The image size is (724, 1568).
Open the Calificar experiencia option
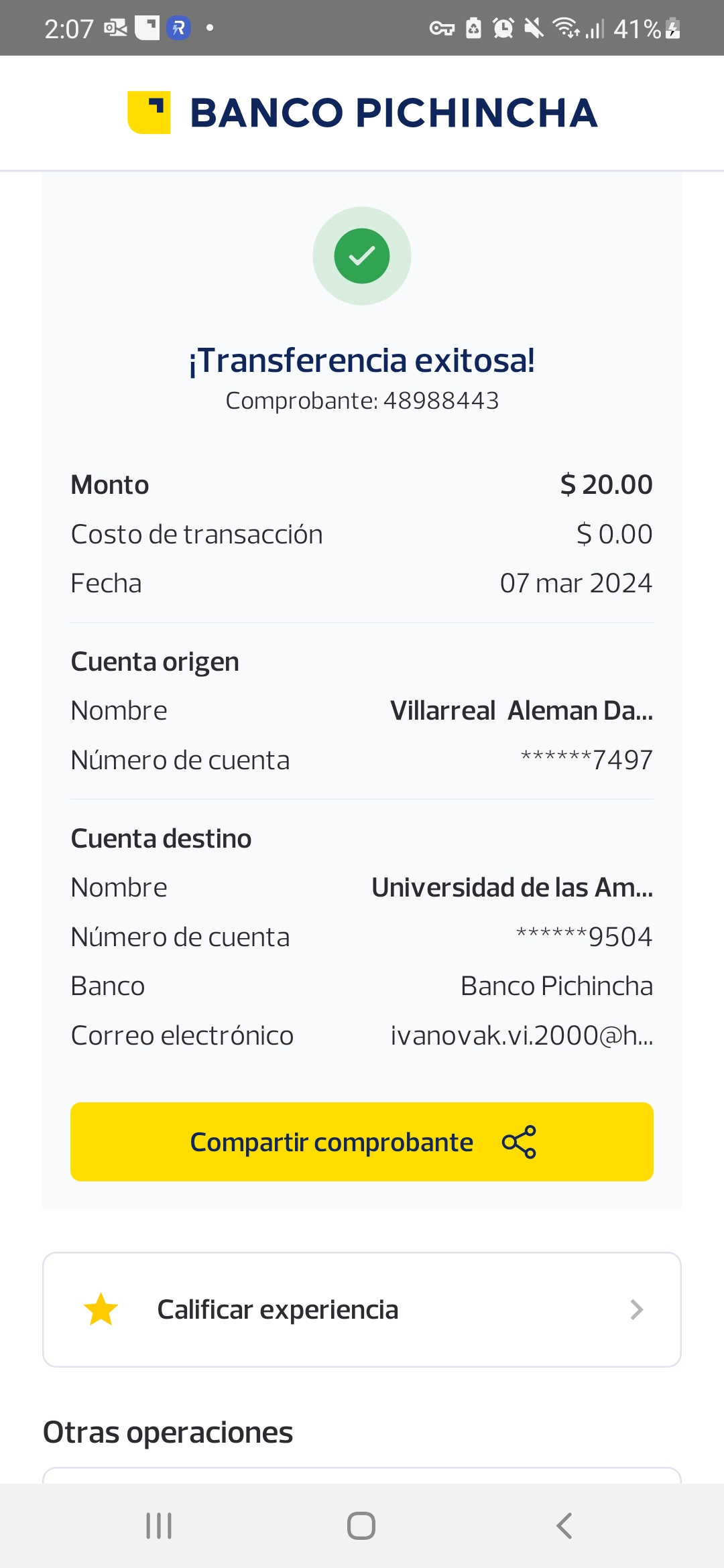point(278,1309)
